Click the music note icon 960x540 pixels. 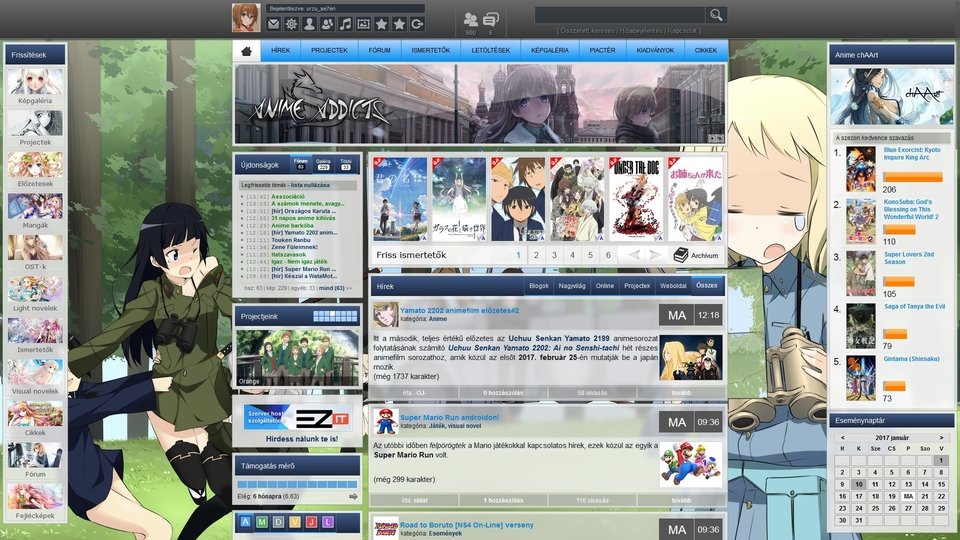[x=345, y=24]
